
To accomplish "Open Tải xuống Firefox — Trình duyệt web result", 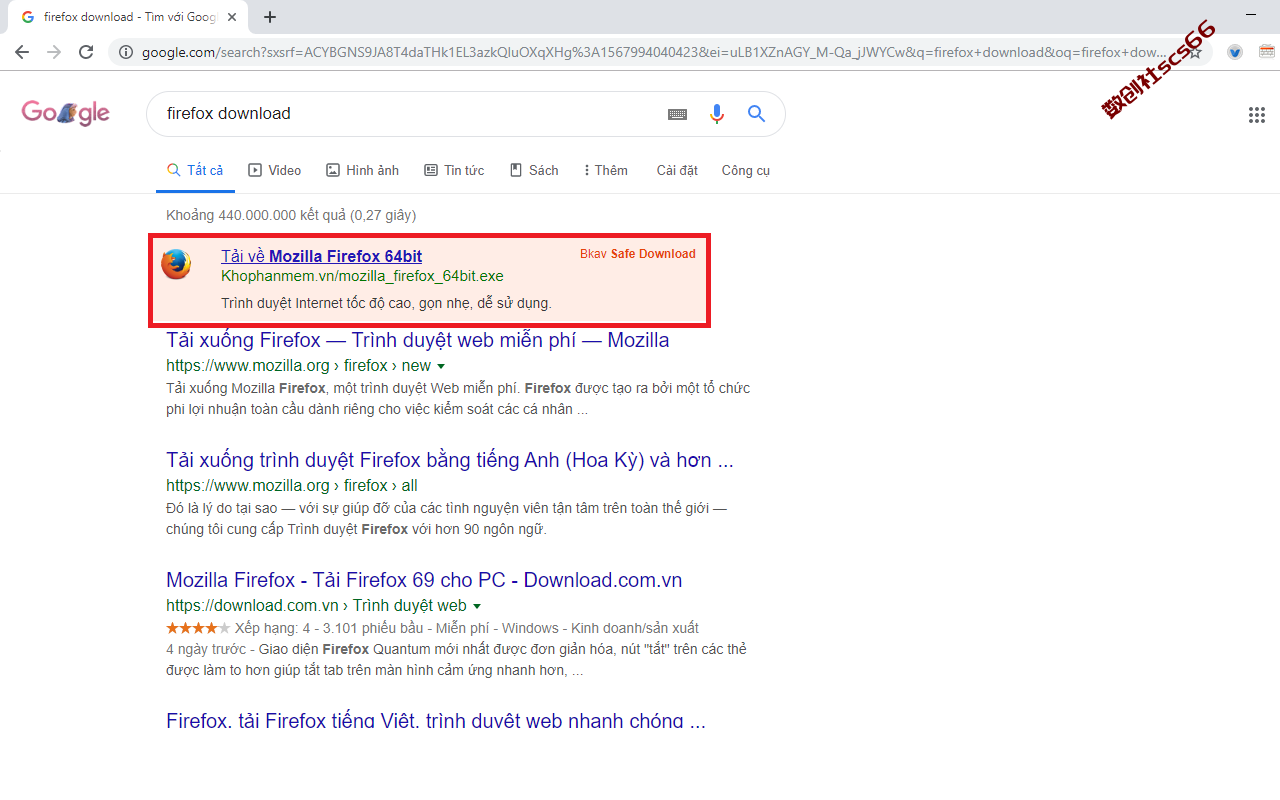I will [x=418, y=340].
